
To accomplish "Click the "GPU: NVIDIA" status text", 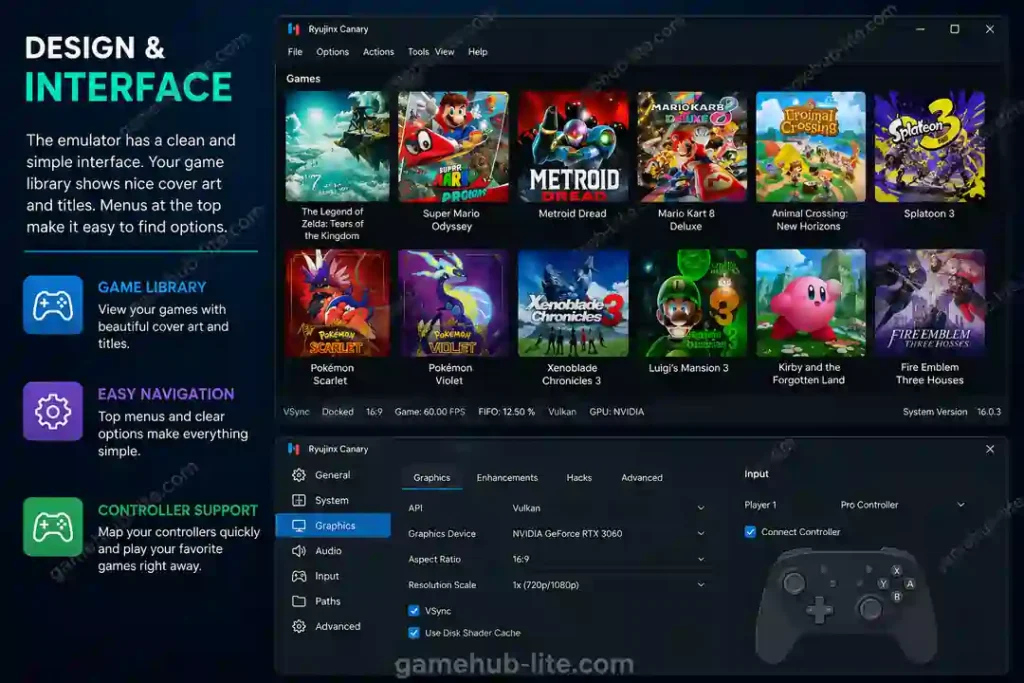I will point(616,411).
